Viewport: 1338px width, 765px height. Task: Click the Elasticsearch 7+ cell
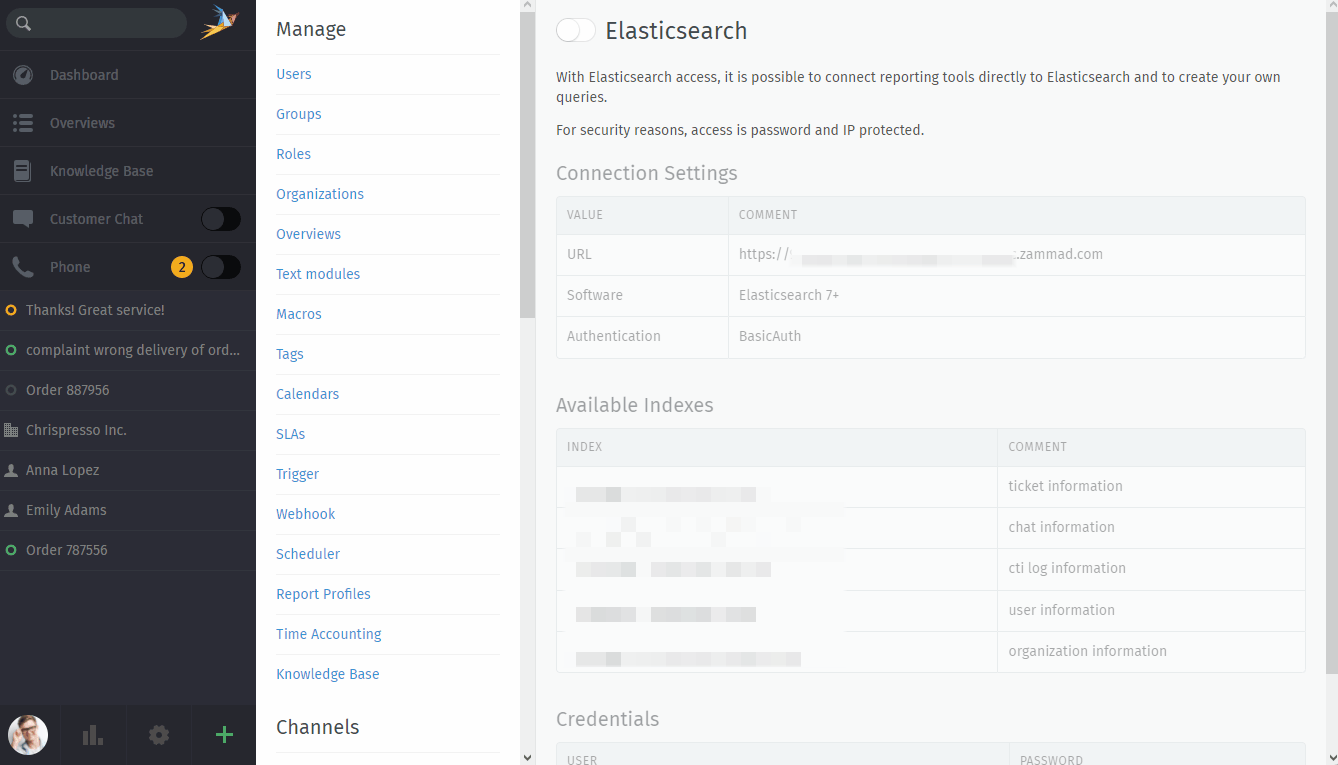pyautogui.click(x=1017, y=295)
